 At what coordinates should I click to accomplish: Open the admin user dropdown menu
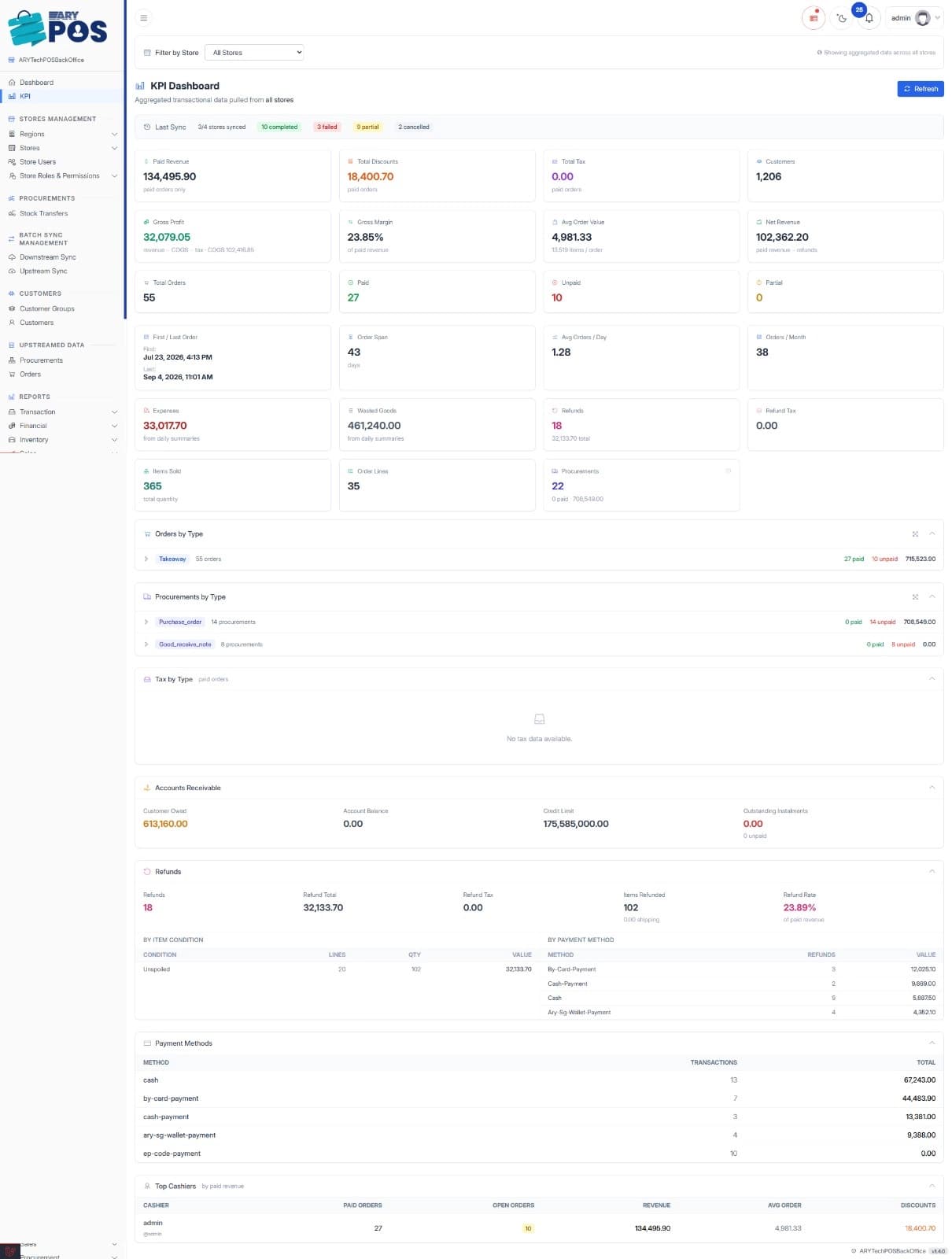(x=913, y=17)
